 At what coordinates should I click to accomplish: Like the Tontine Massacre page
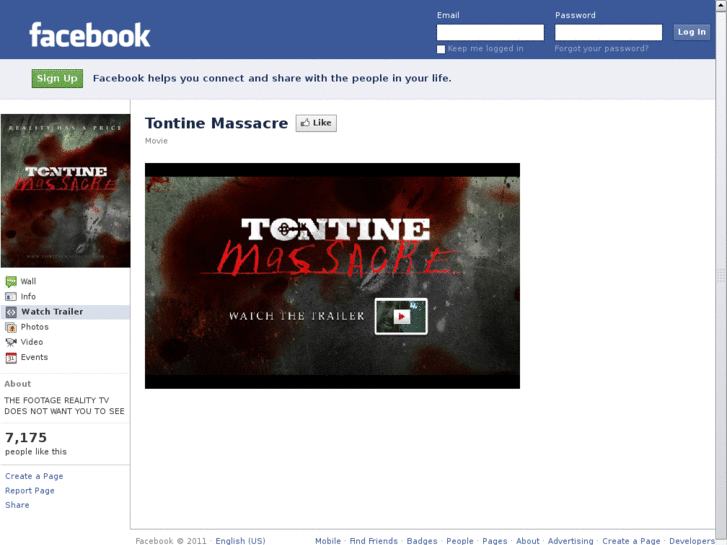click(316, 123)
